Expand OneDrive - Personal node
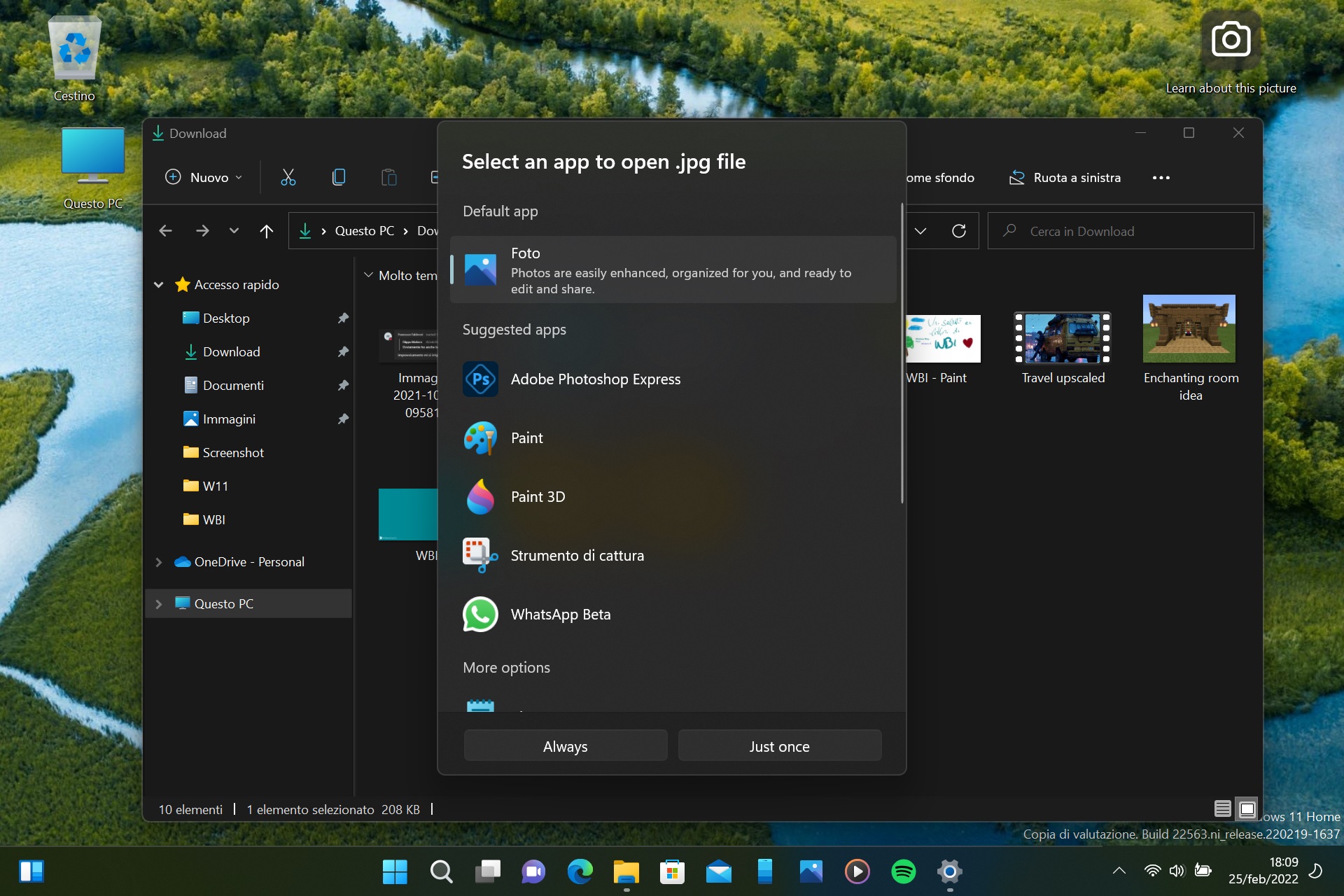Screen dimensions: 1344x896 [x=159, y=562]
